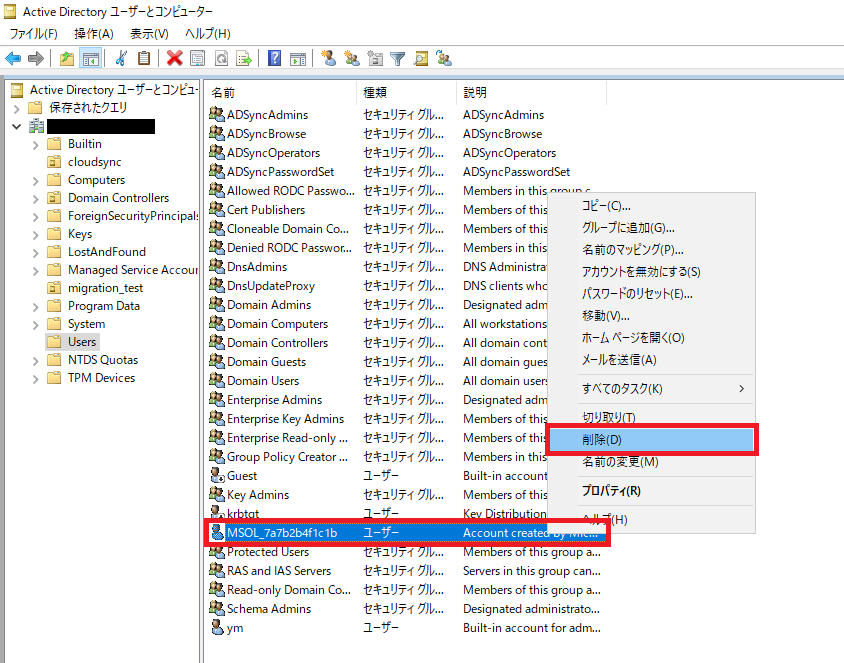Click the Schema Admins group icon

[x=217, y=608]
